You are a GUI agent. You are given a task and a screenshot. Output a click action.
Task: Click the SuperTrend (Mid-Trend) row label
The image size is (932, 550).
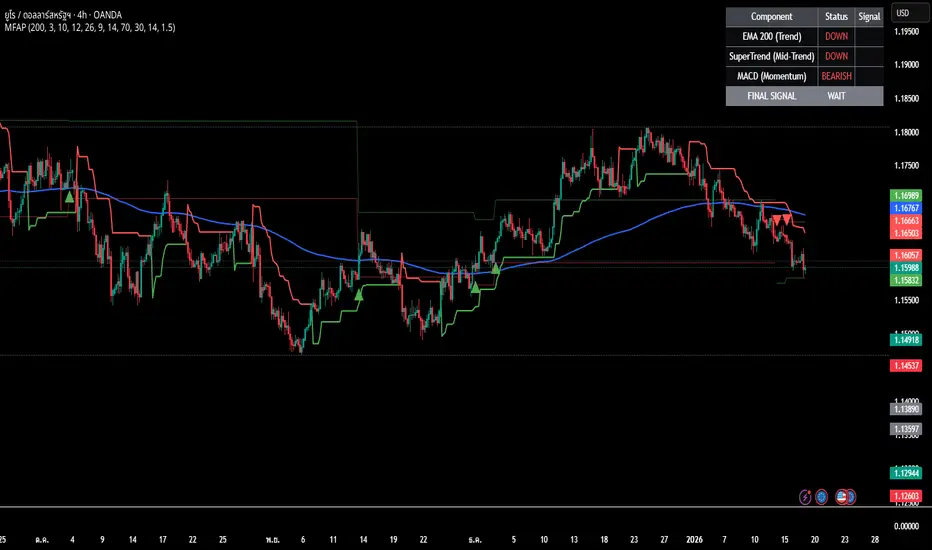coord(772,56)
